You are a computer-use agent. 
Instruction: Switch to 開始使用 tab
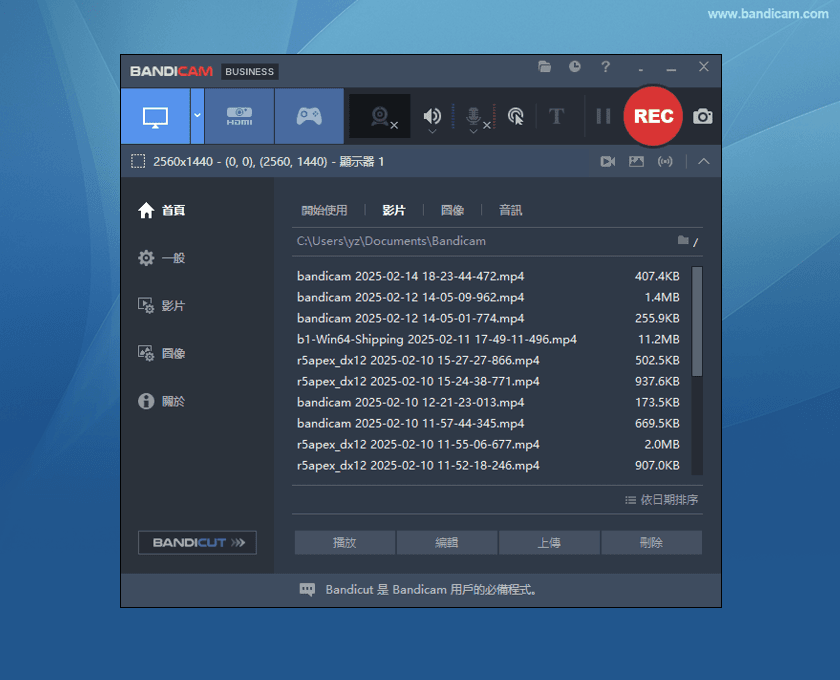tap(324, 210)
